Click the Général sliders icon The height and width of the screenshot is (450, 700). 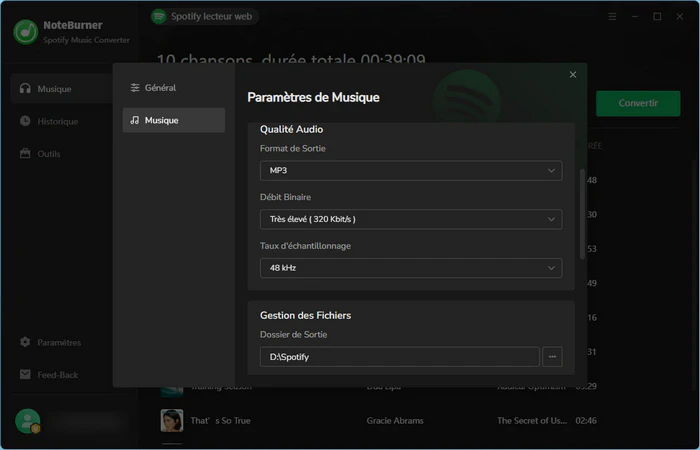point(135,88)
